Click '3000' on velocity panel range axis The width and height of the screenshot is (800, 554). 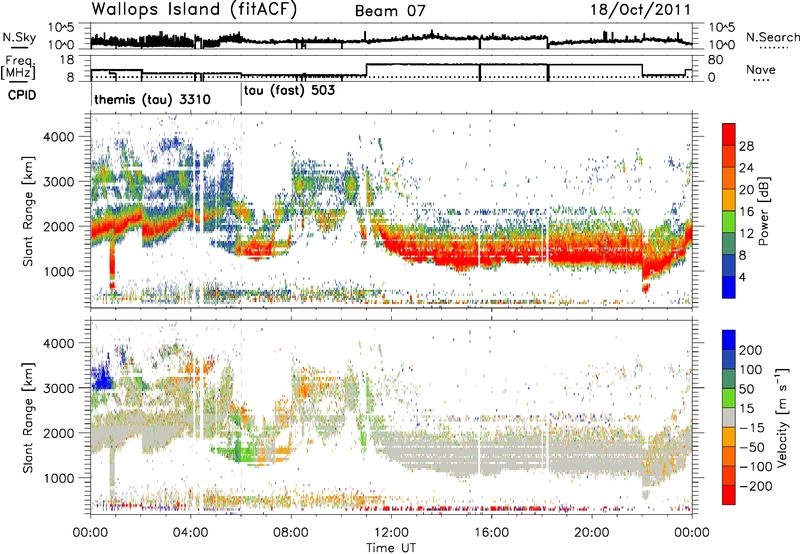point(58,388)
